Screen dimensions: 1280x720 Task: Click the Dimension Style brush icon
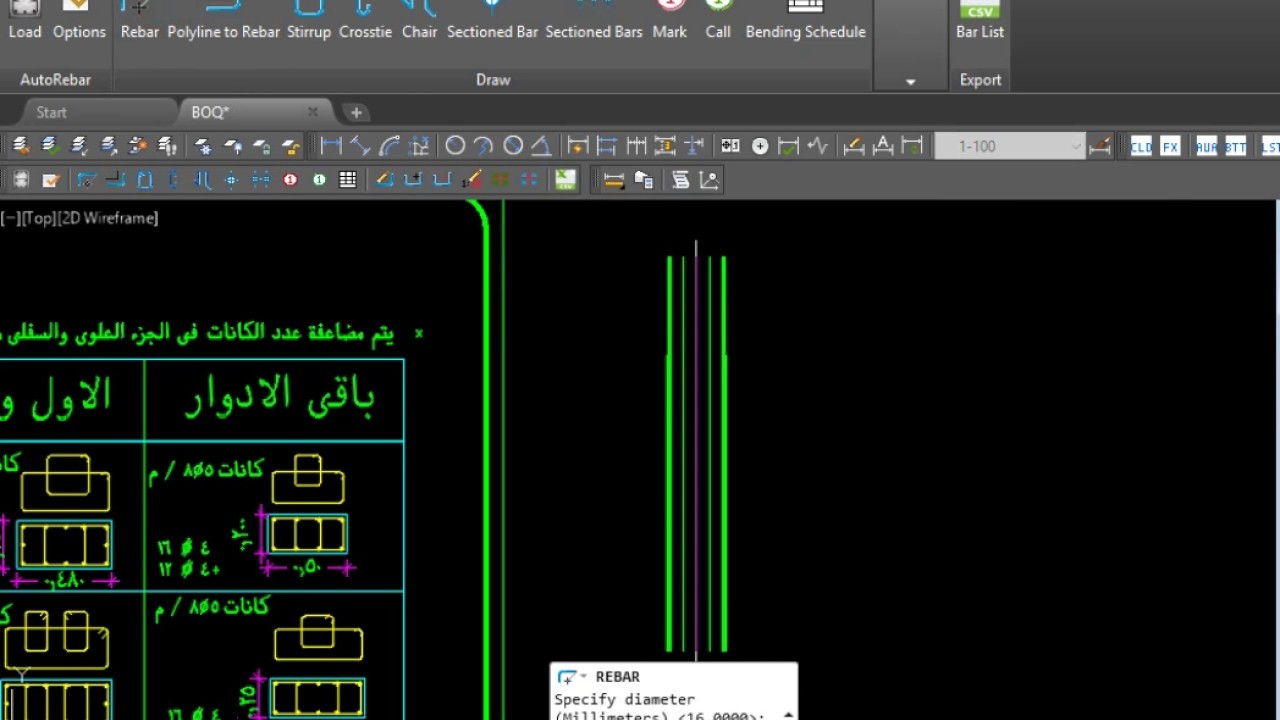1100,146
